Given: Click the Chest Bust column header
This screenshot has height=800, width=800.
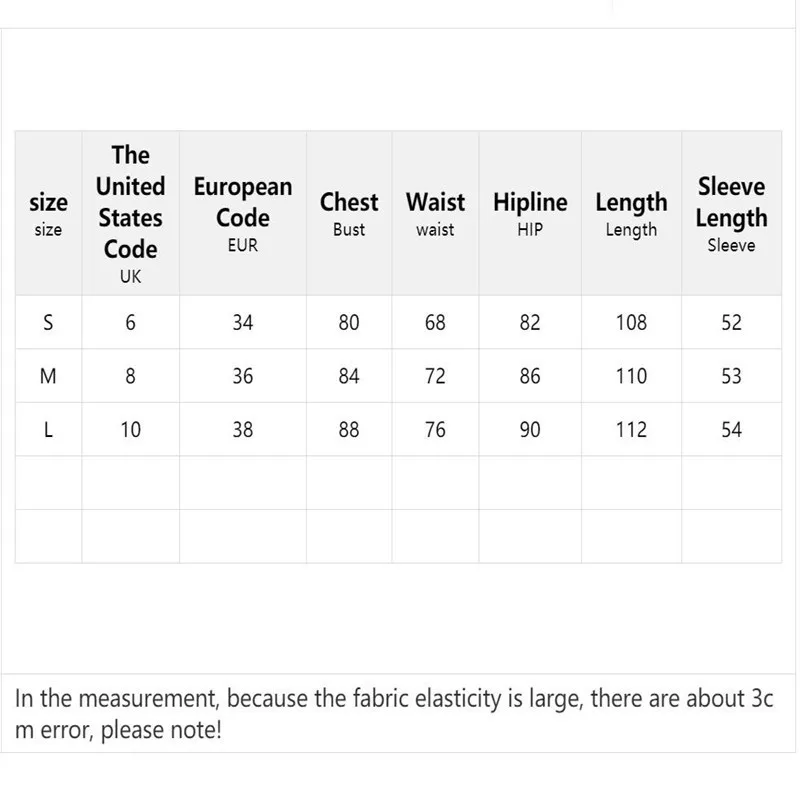Looking at the screenshot, I should (349, 213).
